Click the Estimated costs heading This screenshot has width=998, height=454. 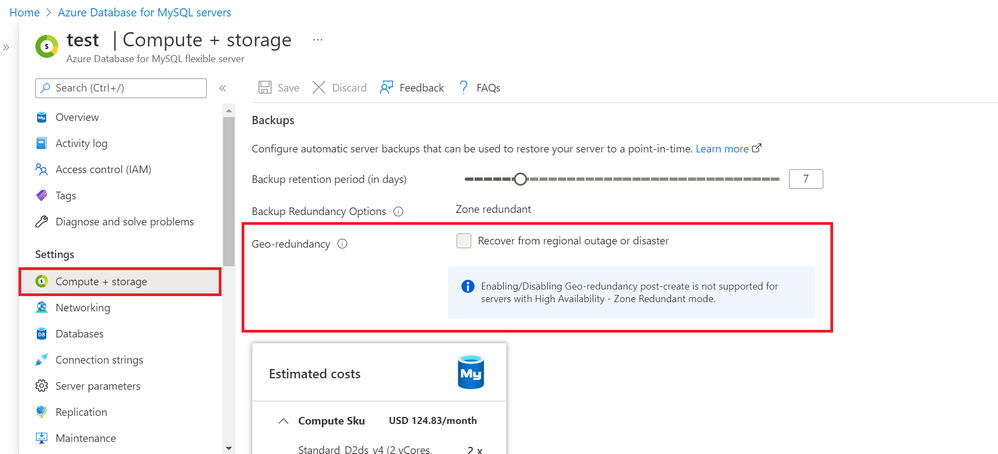[x=314, y=374]
